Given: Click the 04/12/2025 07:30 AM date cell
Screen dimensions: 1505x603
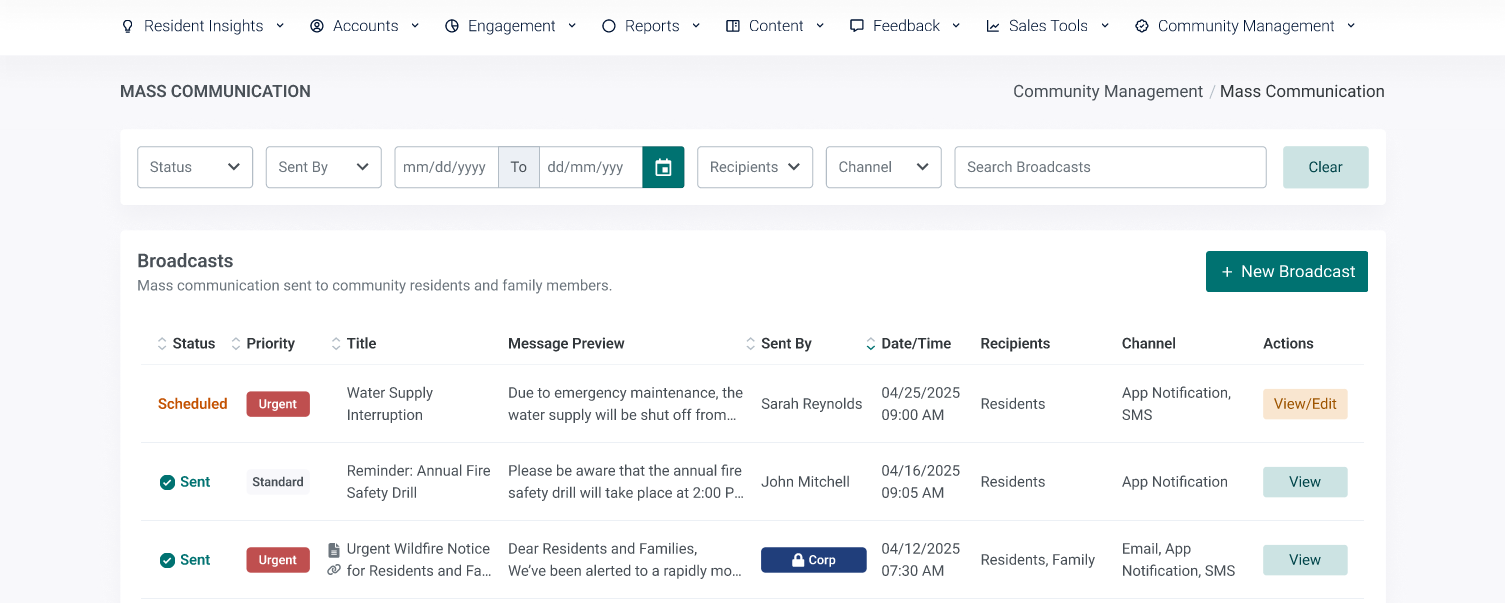Looking at the screenshot, I should [x=920, y=560].
